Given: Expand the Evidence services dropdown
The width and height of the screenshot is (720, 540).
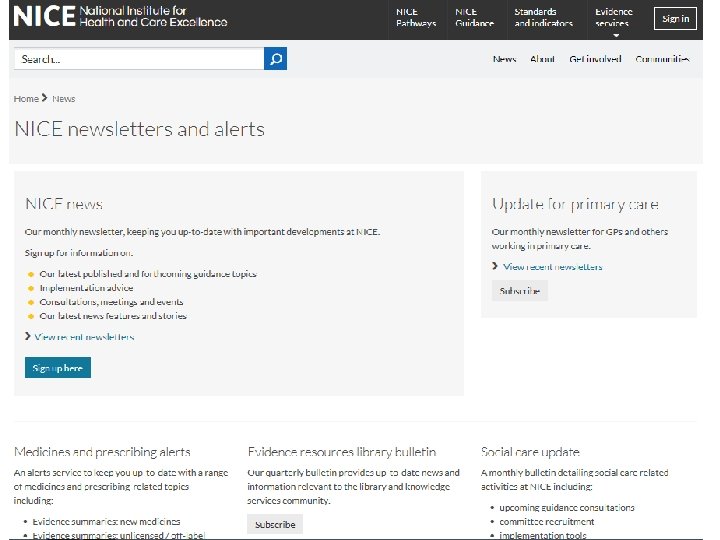Looking at the screenshot, I should click(614, 18).
